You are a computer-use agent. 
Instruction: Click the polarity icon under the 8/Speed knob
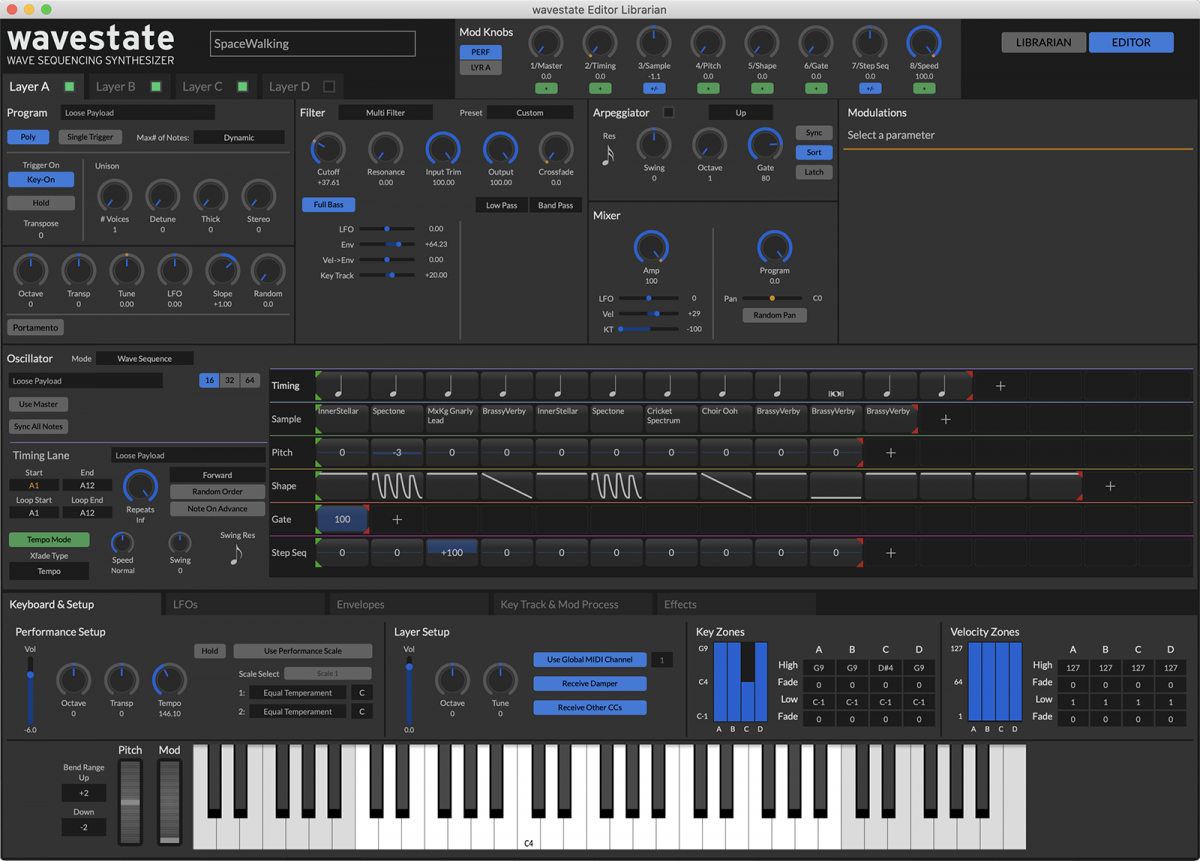point(923,89)
